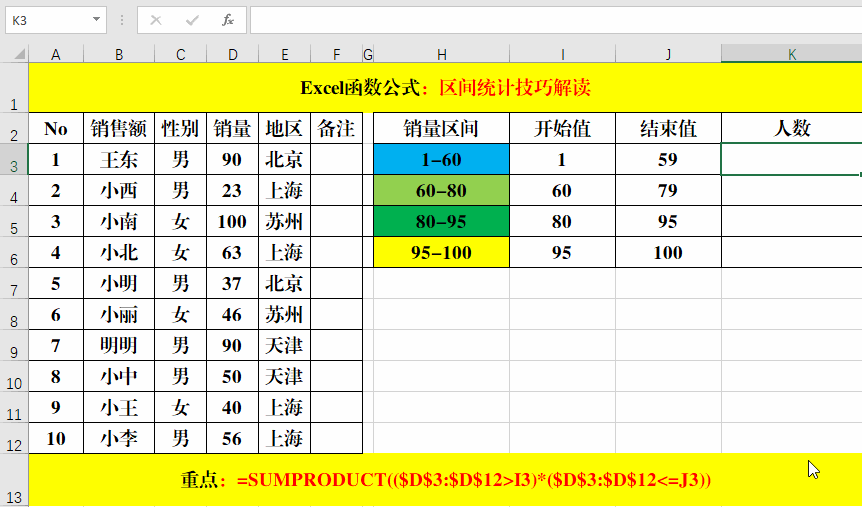Click the light green 60–80 cell
The image size is (862, 507).
point(441,190)
